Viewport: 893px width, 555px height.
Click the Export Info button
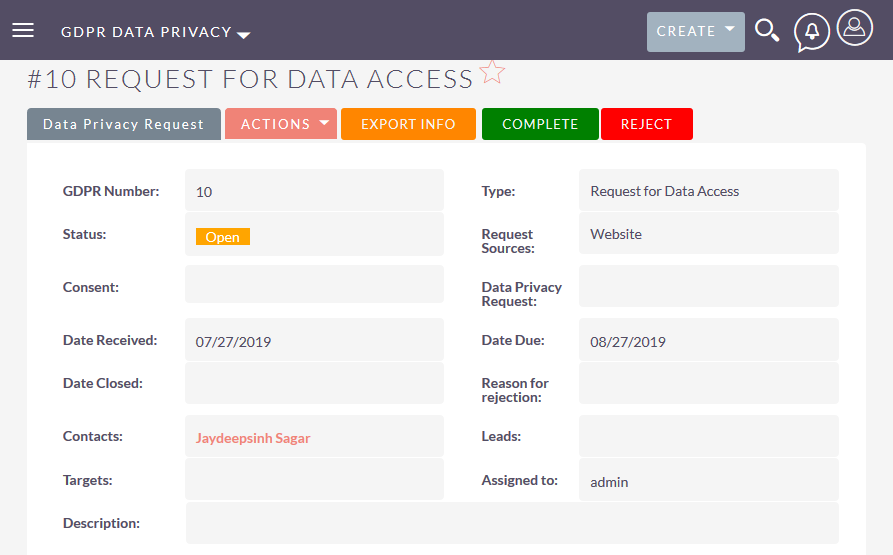[x=408, y=124]
